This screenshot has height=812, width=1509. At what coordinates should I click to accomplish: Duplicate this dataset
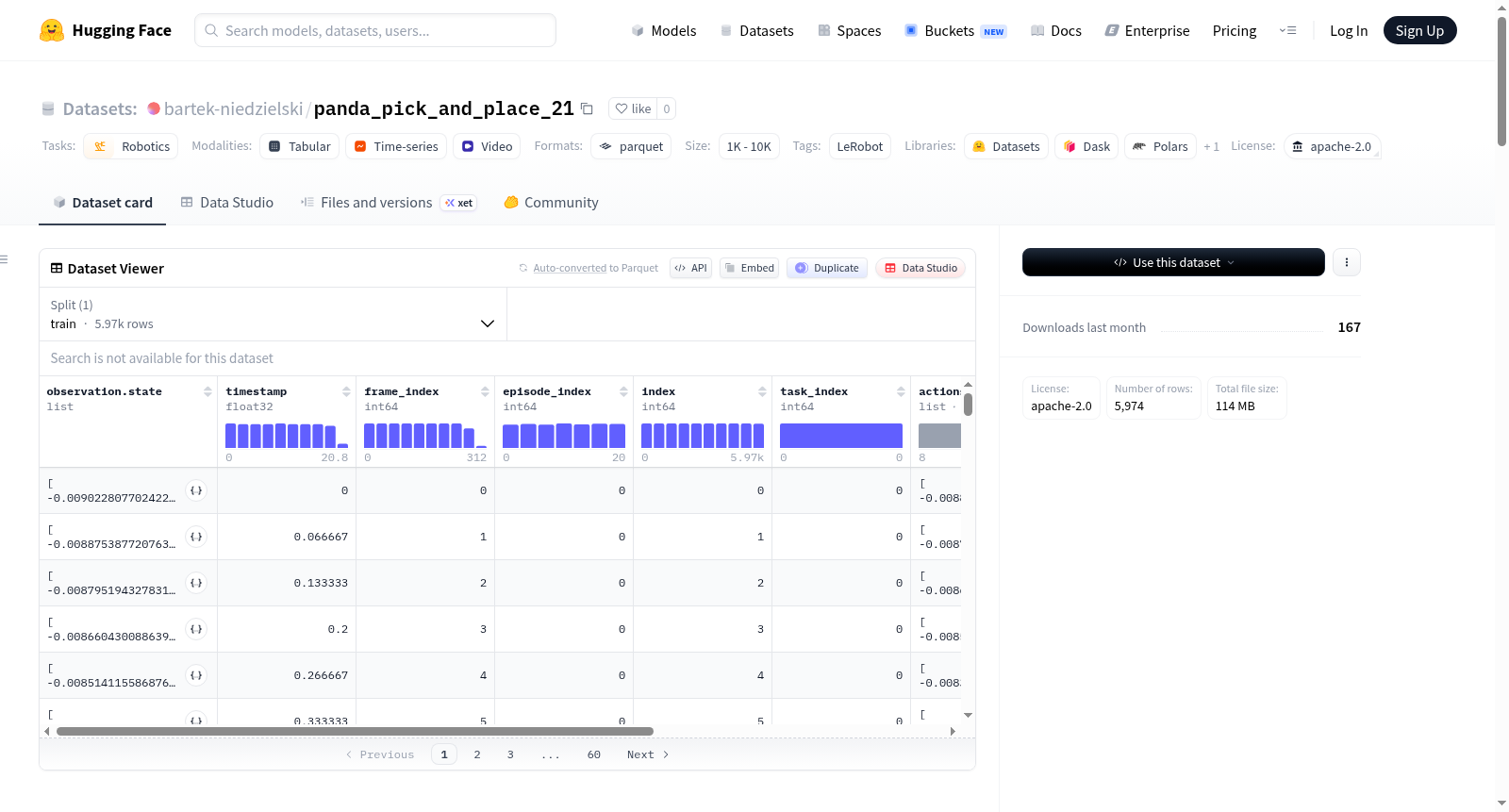[827, 268]
